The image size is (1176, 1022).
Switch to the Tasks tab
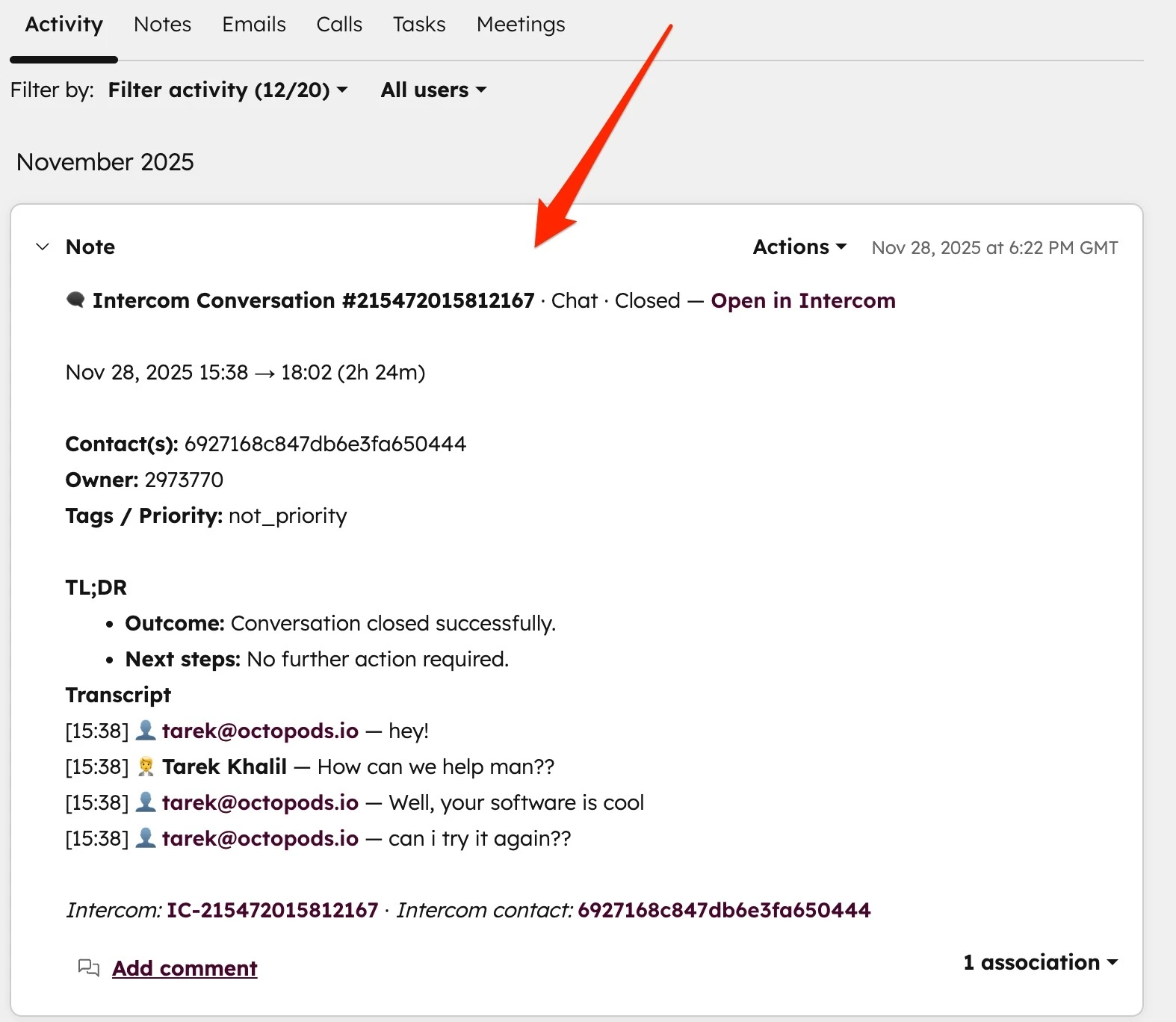pyautogui.click(x=419, y=25)
